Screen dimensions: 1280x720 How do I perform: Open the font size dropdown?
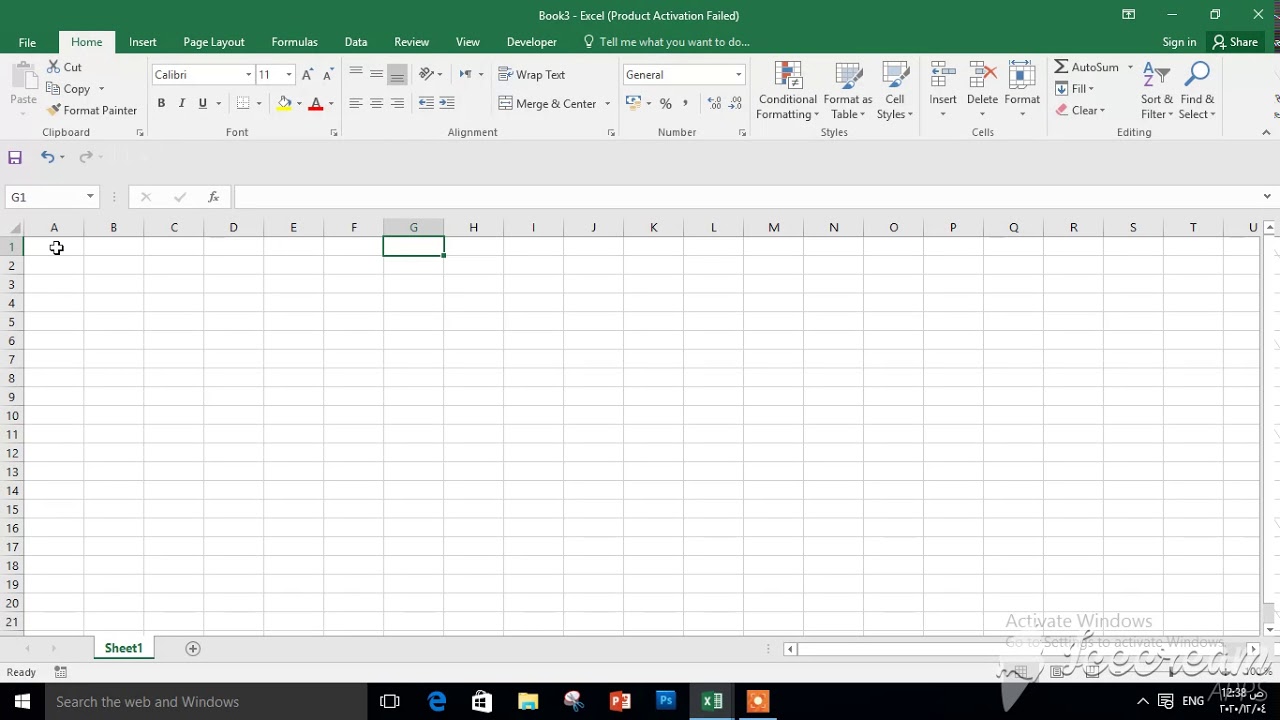[x=289, y=74]
